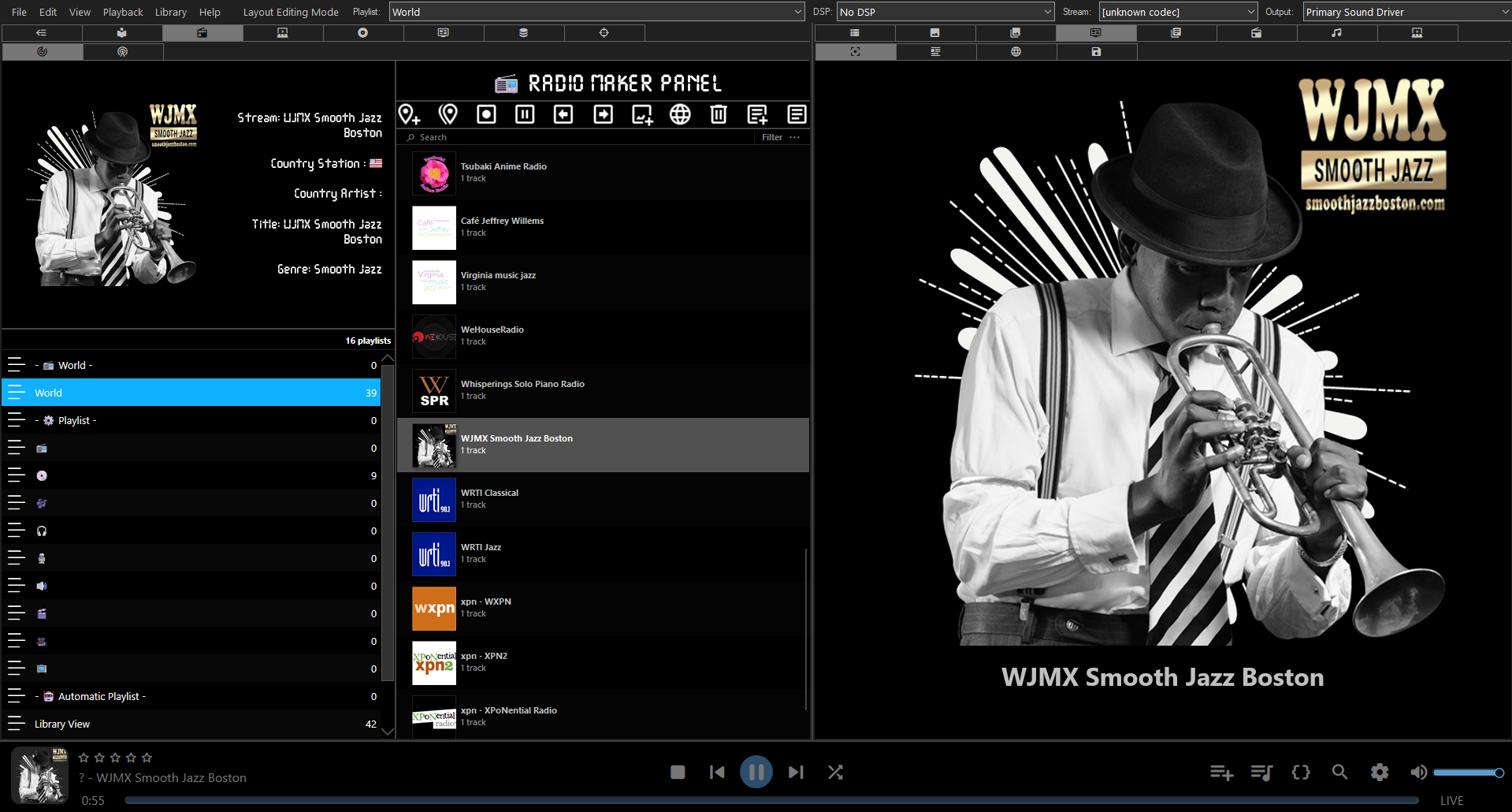The image size is (1512, 812).
Task: Open the Help menu
Action: 210,12
